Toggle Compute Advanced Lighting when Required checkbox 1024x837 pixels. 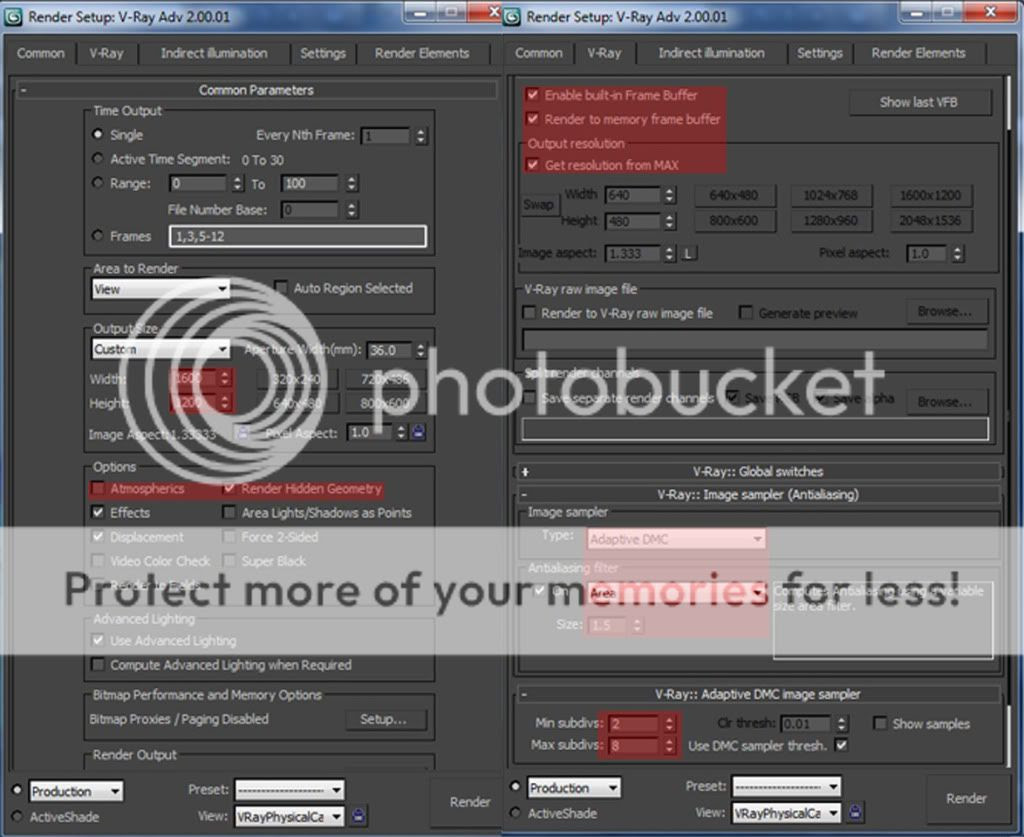coord(98,665)
